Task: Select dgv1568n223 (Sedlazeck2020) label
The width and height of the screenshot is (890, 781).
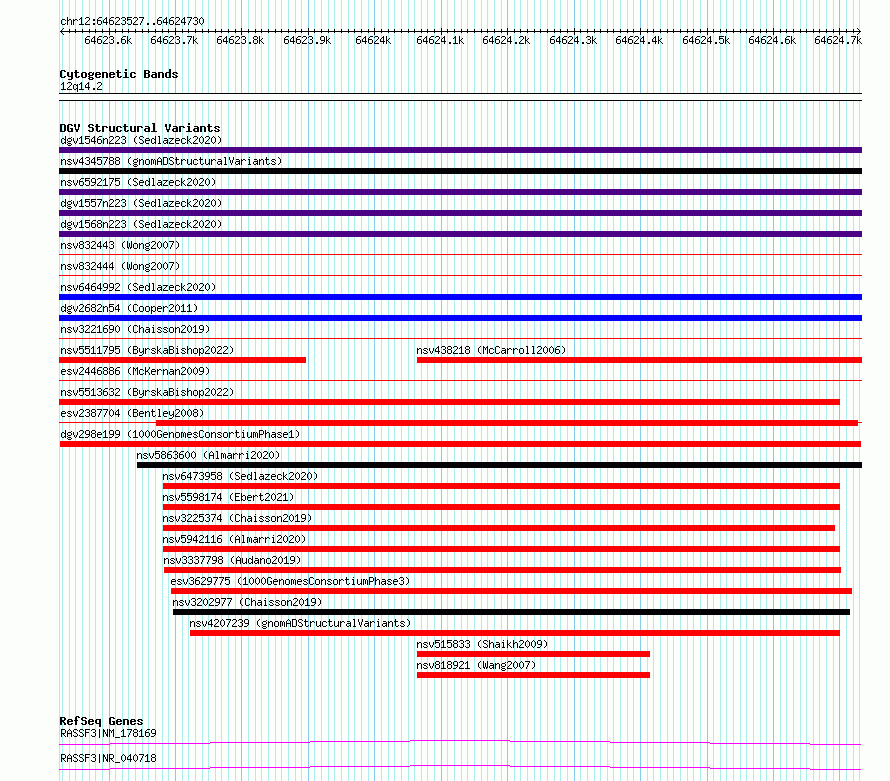Action: point(141,224)
